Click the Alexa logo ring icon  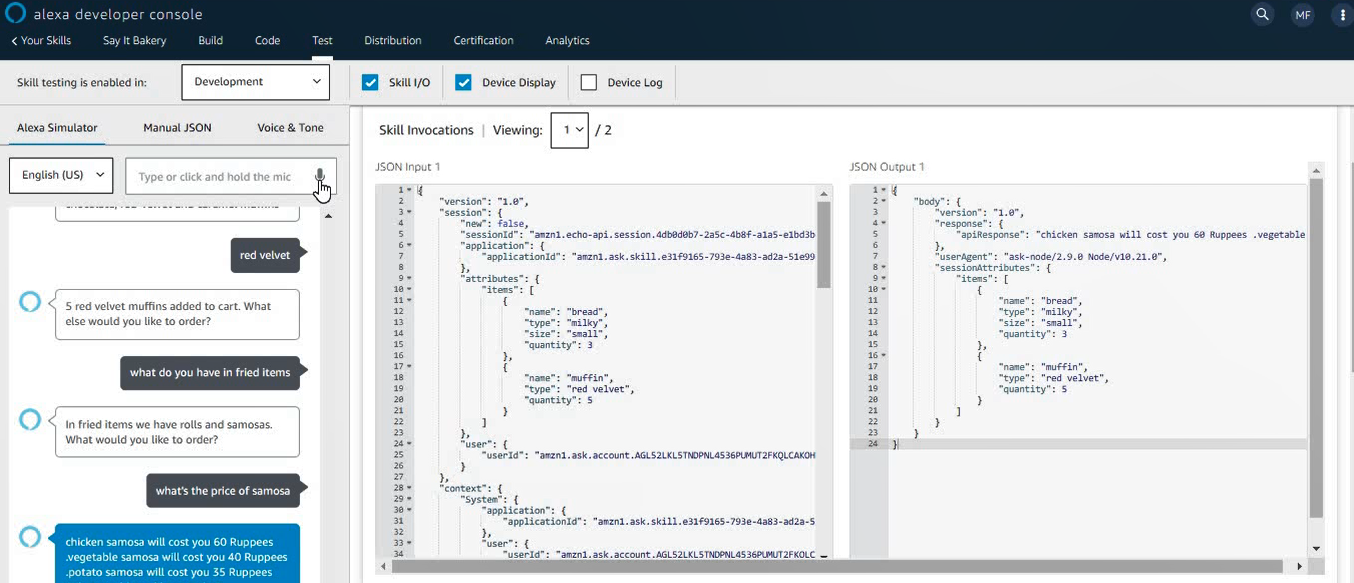point(15,14)
